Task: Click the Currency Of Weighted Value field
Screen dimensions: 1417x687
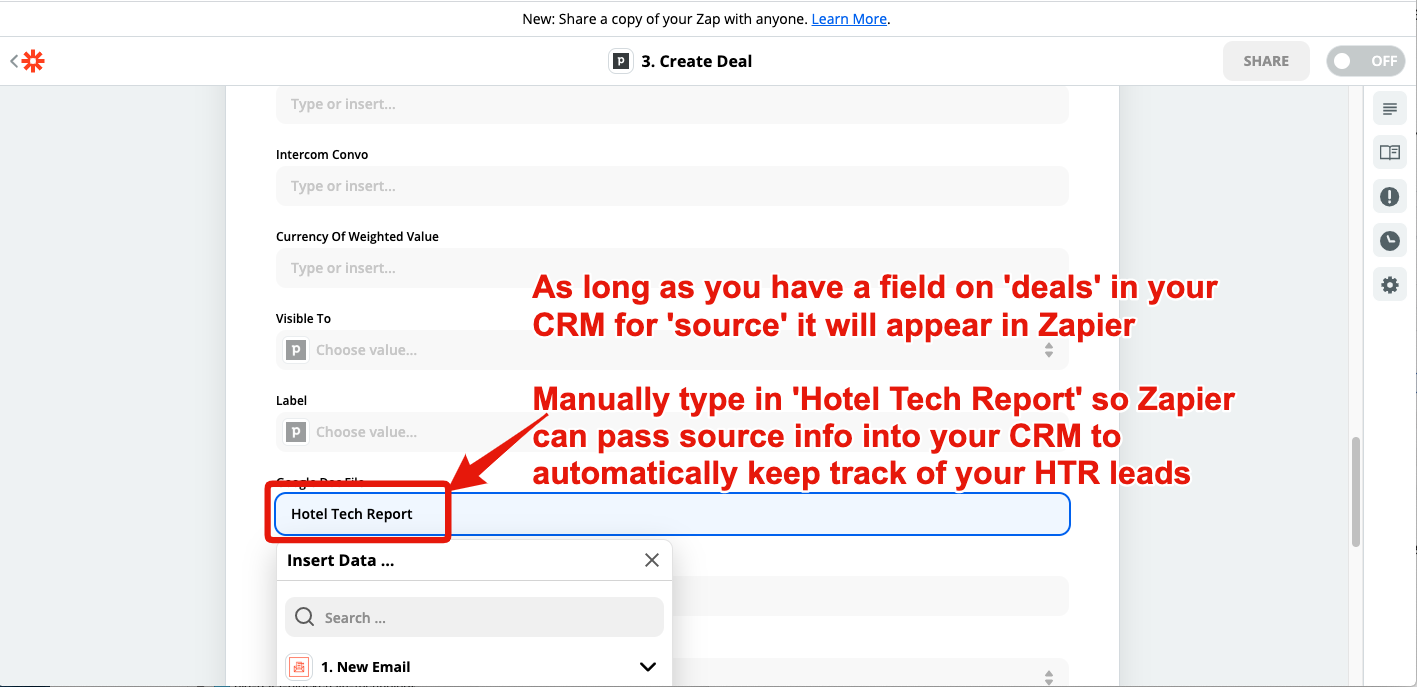Action: pyautogui.click(x=672, y=268)
